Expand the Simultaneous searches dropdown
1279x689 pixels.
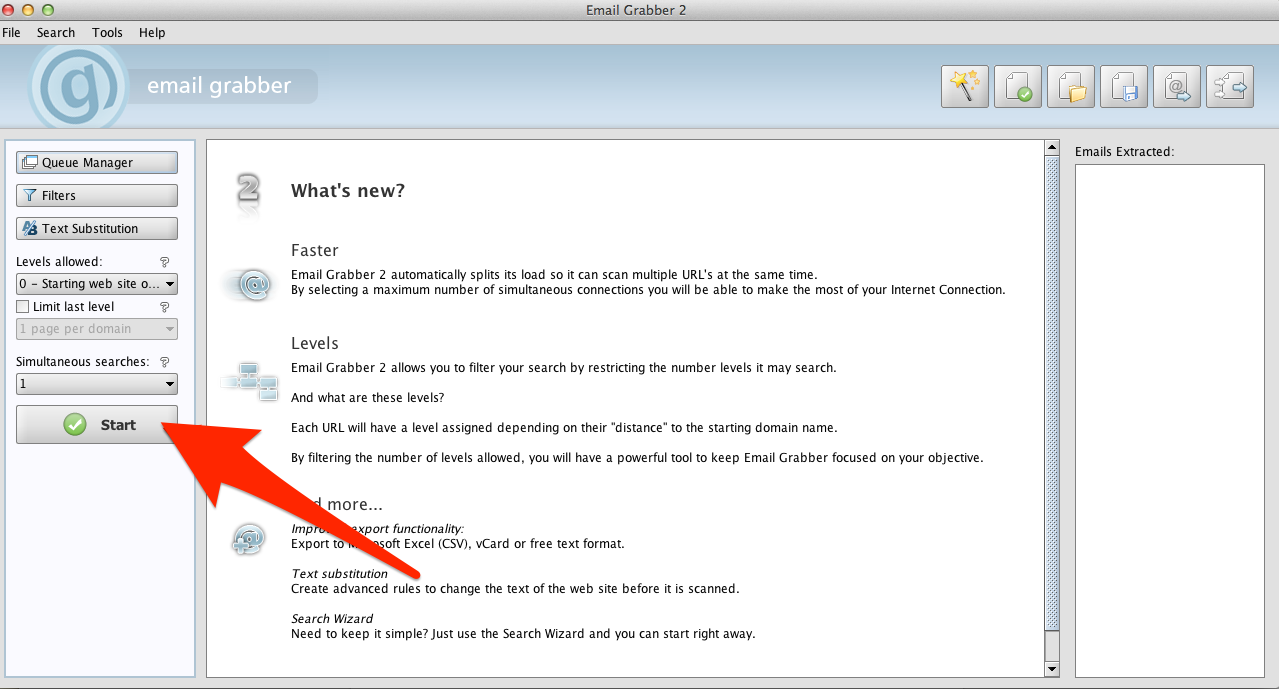coord(97,383)
